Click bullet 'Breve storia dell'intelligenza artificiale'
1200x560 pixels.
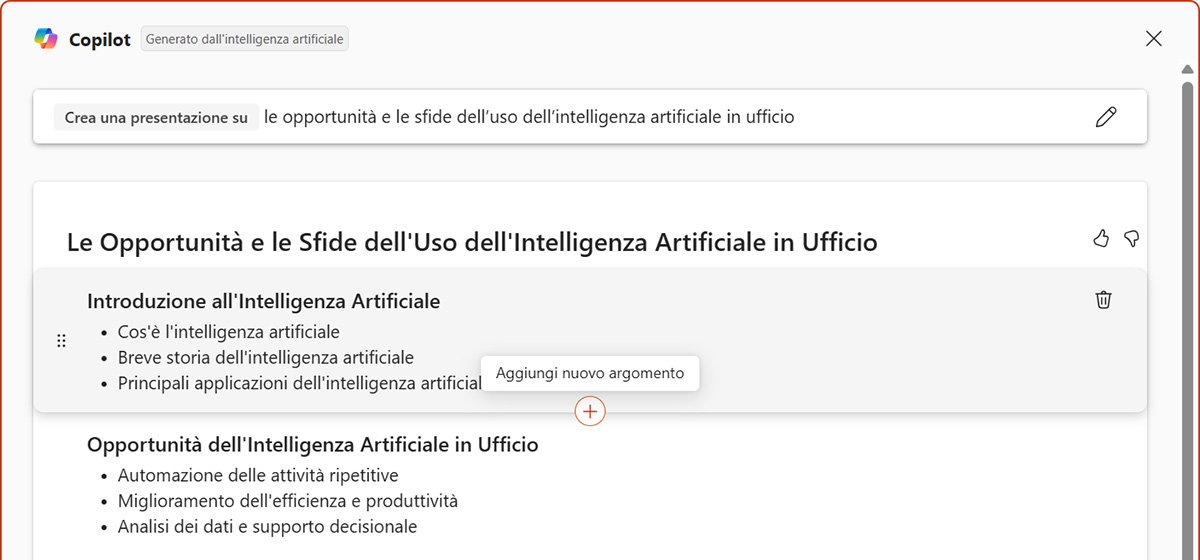(265, 357)
